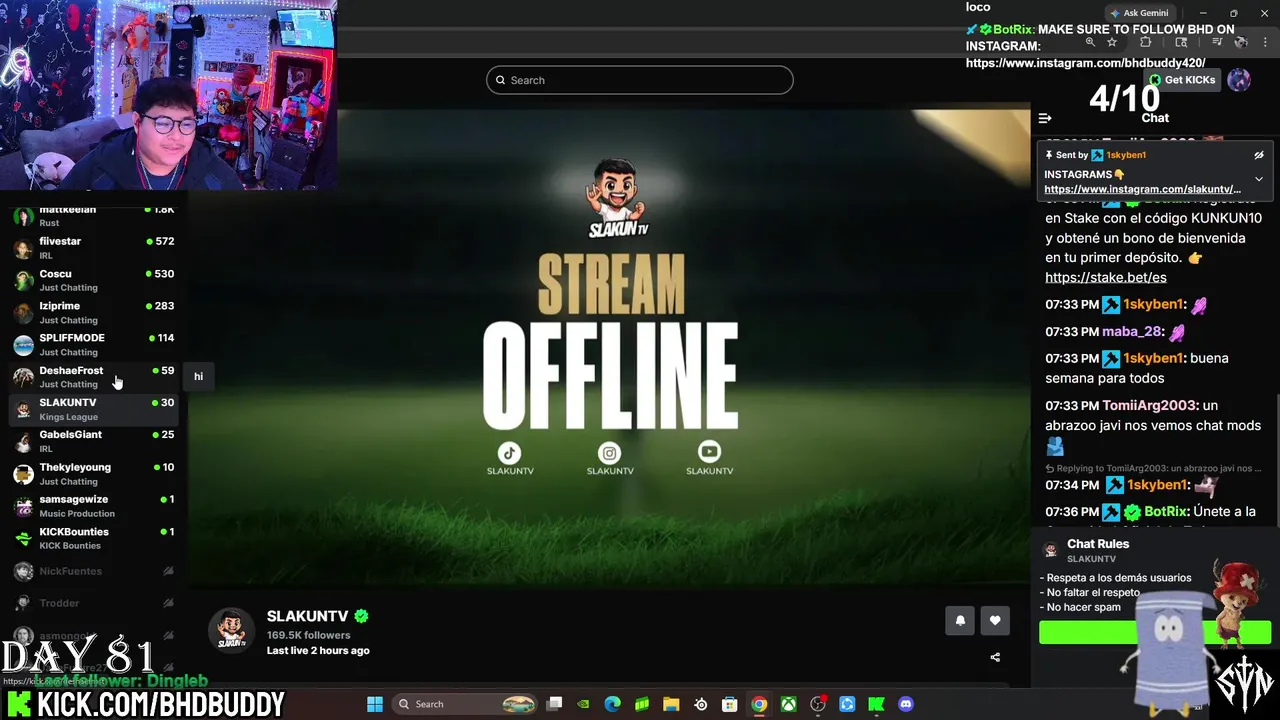Open the SLAKUNTV channel avatar below stream
The image size is (1280, 720).
pyautogui.click(x=231, y=630)
